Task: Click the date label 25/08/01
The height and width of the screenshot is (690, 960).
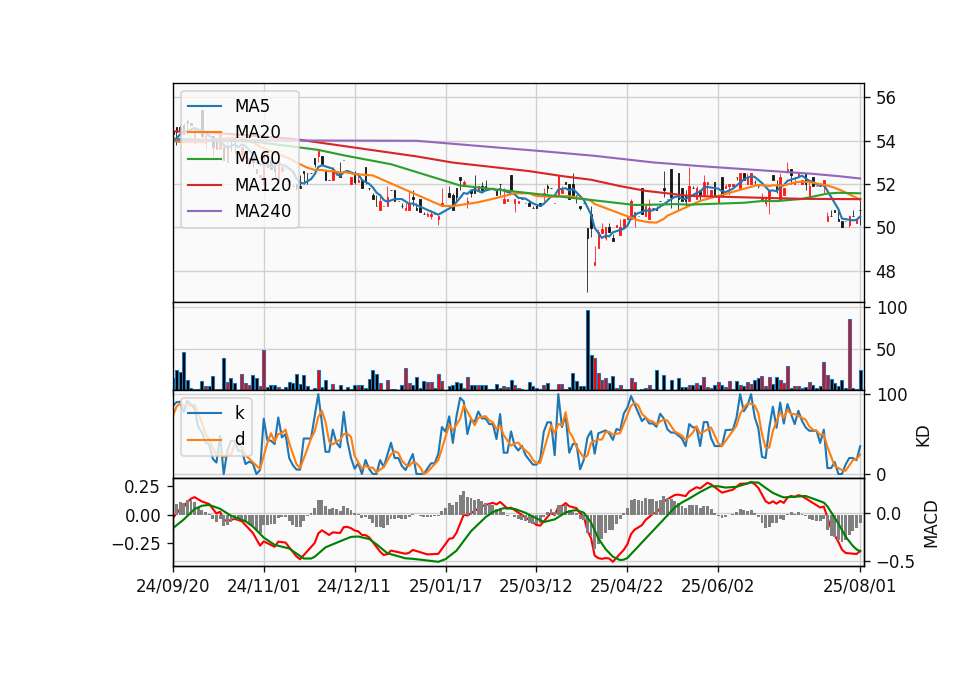Action: click(860, 586)
